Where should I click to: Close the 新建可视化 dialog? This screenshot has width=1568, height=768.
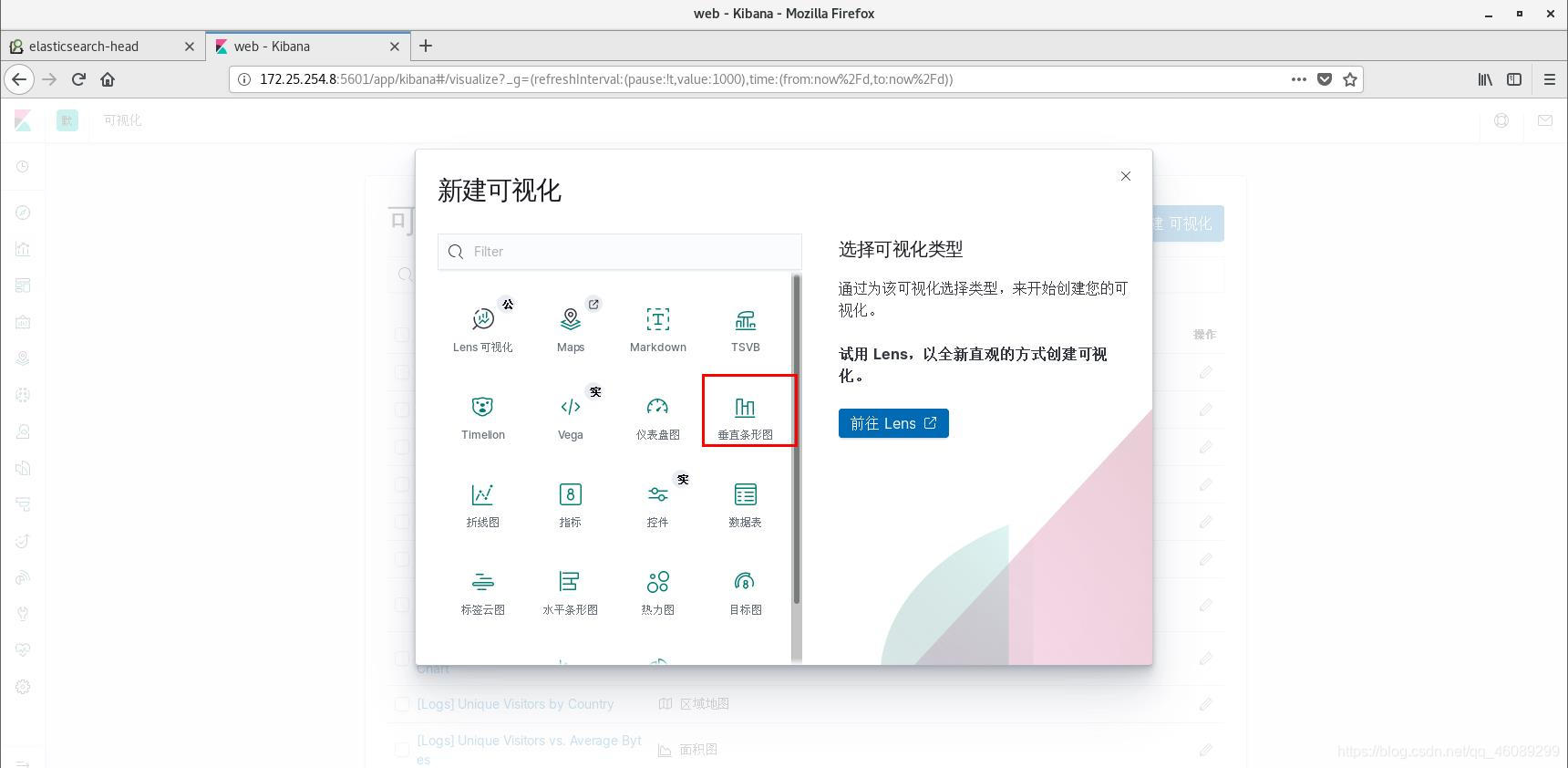[x=1126, y=176]
